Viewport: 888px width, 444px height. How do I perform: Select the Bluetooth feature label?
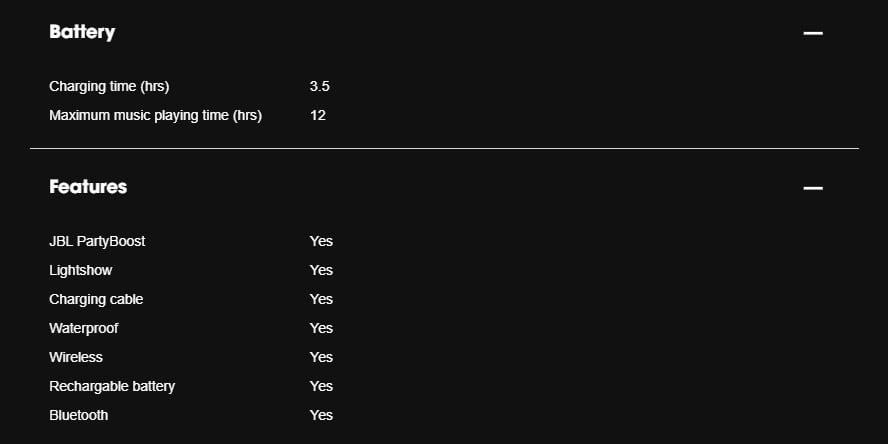click(x=79, y=415)
